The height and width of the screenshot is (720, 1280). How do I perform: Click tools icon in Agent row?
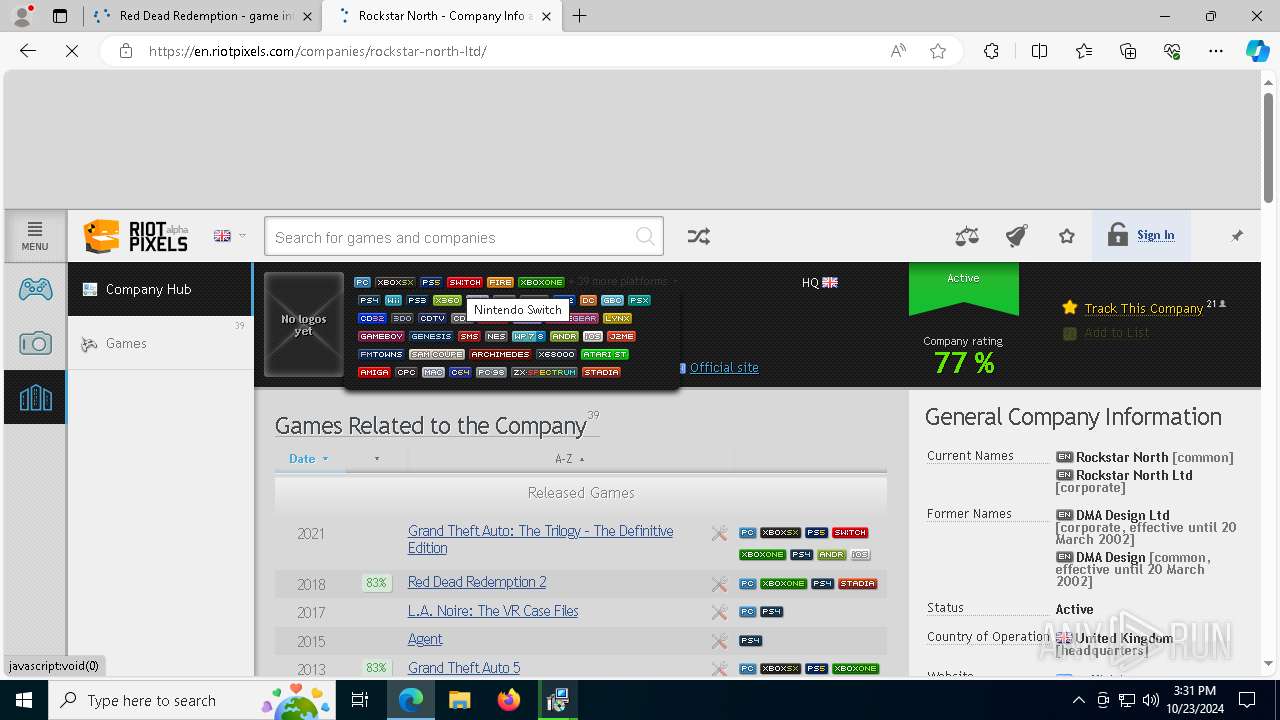719,641
